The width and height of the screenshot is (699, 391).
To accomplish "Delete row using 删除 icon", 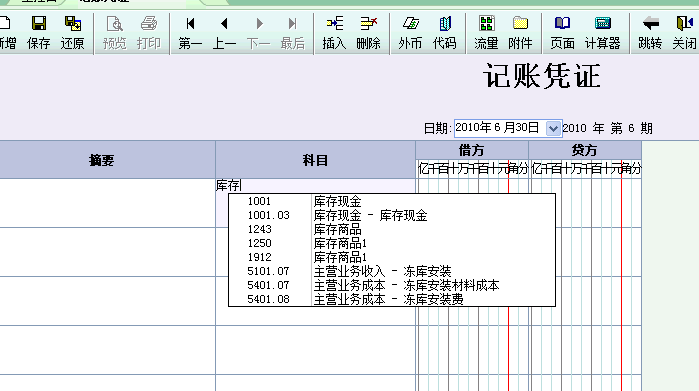I will coord(368,33).
